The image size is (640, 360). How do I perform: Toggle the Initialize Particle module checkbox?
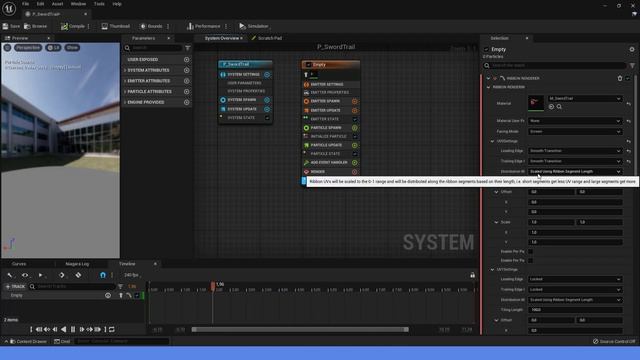[355, 136]
